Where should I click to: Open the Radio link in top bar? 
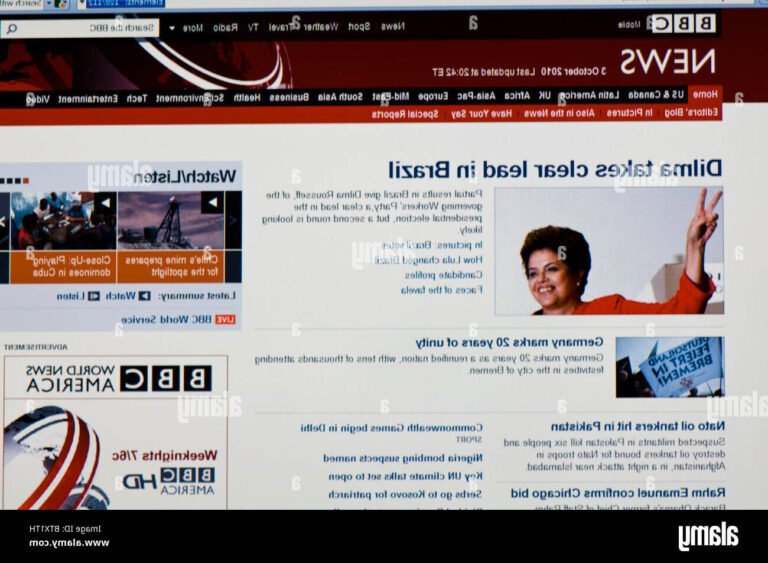tap(225, 27)
